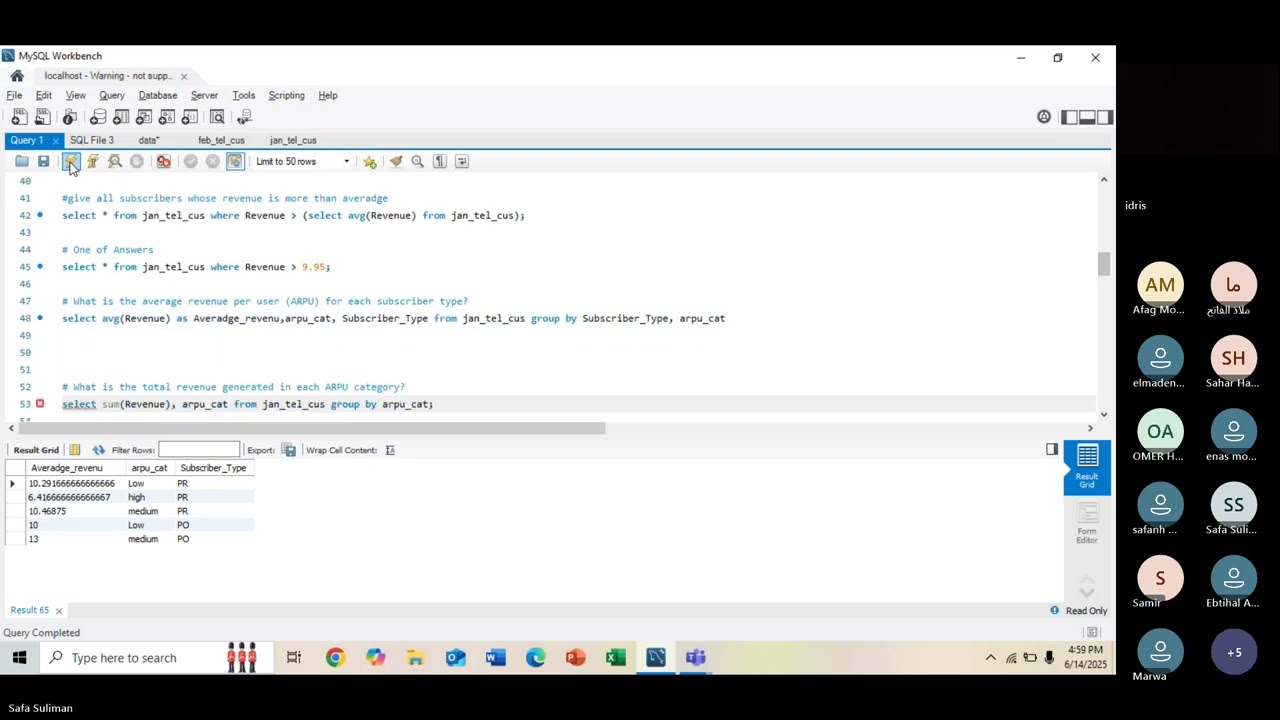Image resolution: width=1280 pixels, height=720 pixels.
Task: Click the reconnect to DBMS icon
Action: [244, 117]
